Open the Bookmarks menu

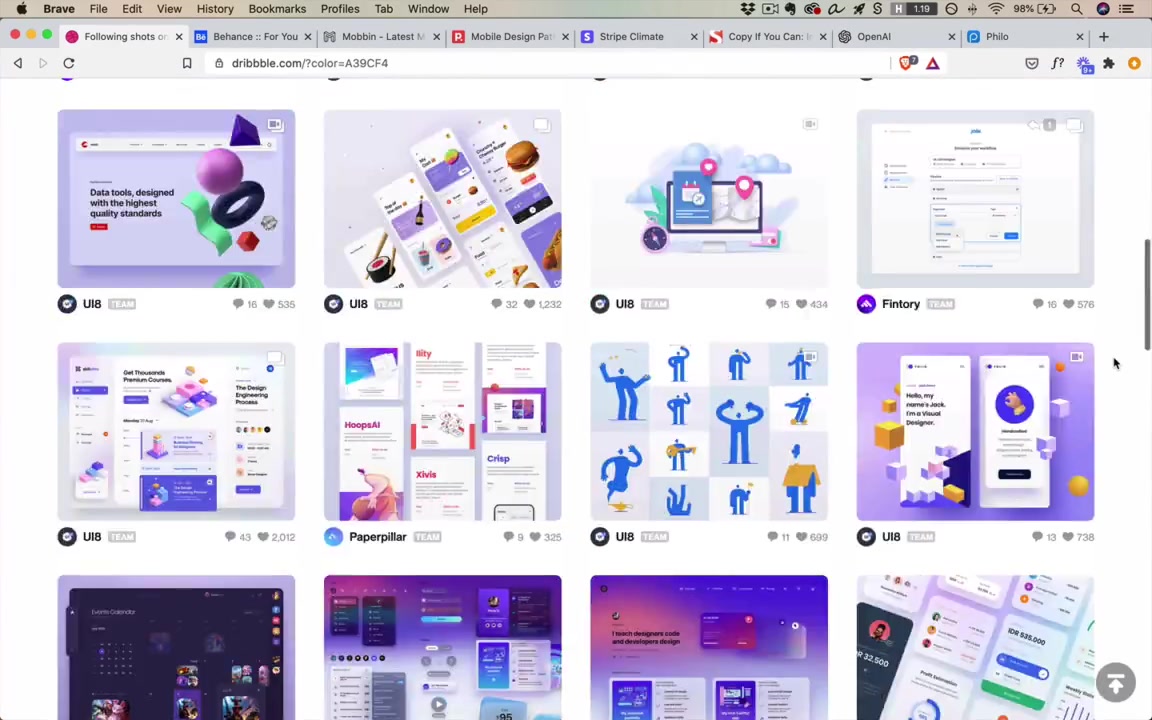tap(277, 9)
